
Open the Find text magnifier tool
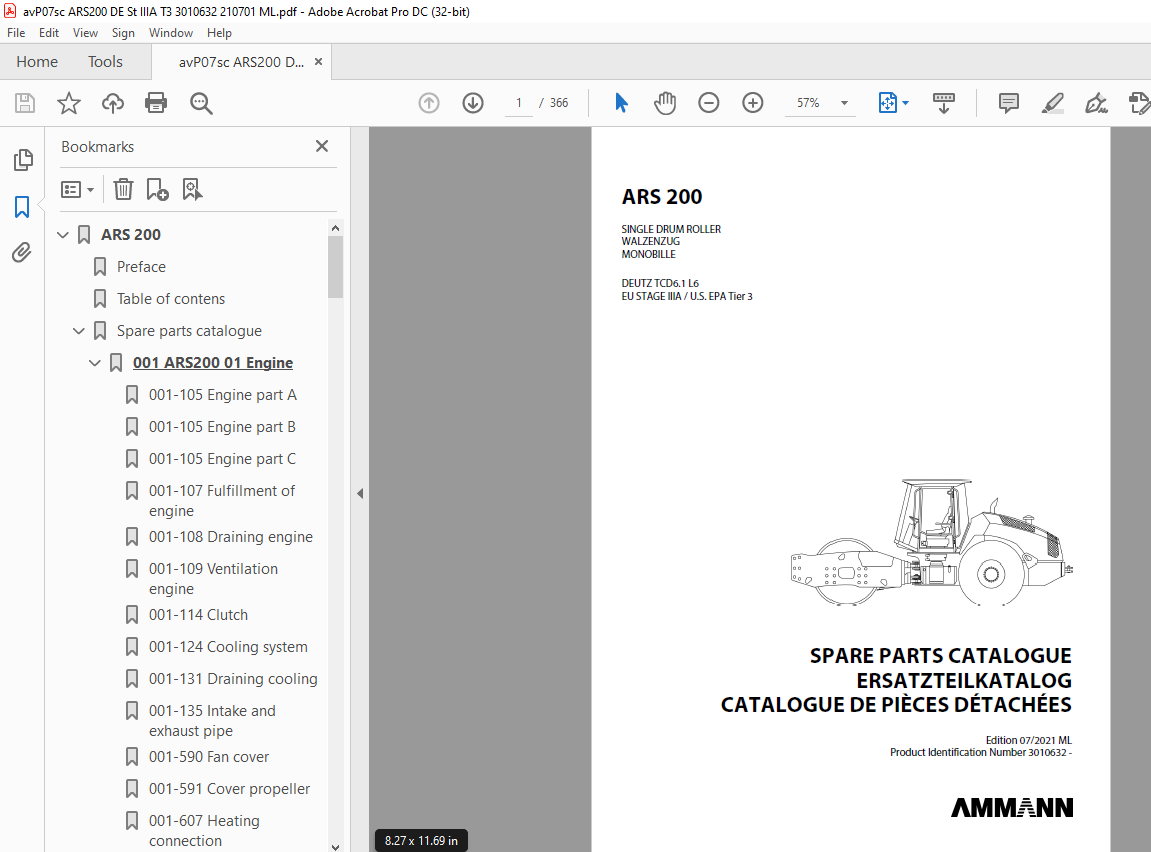click(x=200, y=103)
